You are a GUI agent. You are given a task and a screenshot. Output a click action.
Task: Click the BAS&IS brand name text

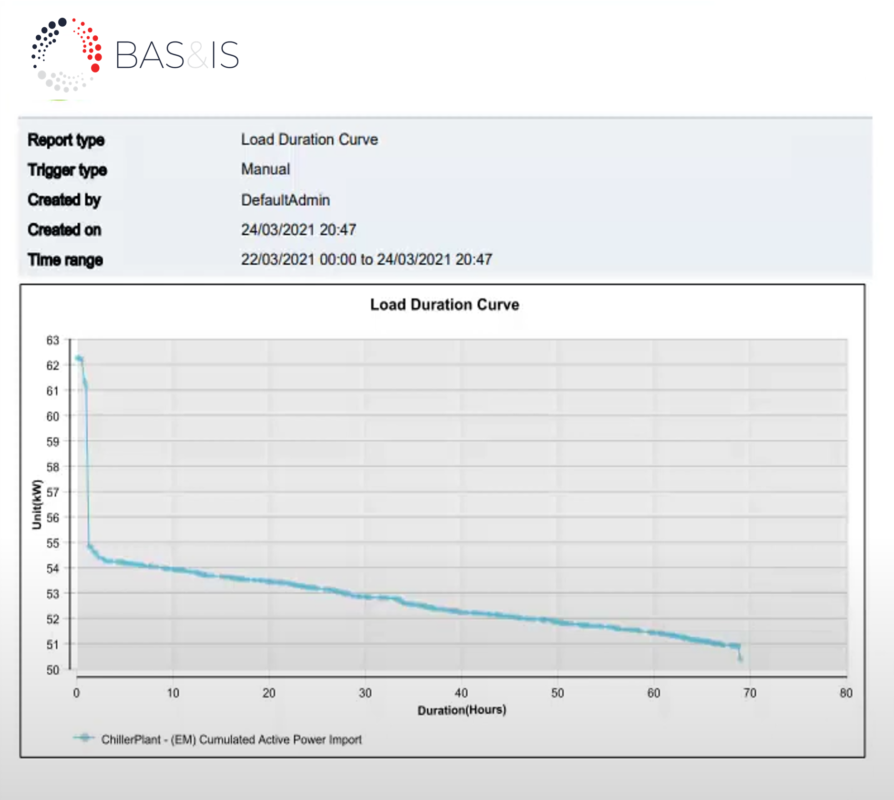coord(177,54)
